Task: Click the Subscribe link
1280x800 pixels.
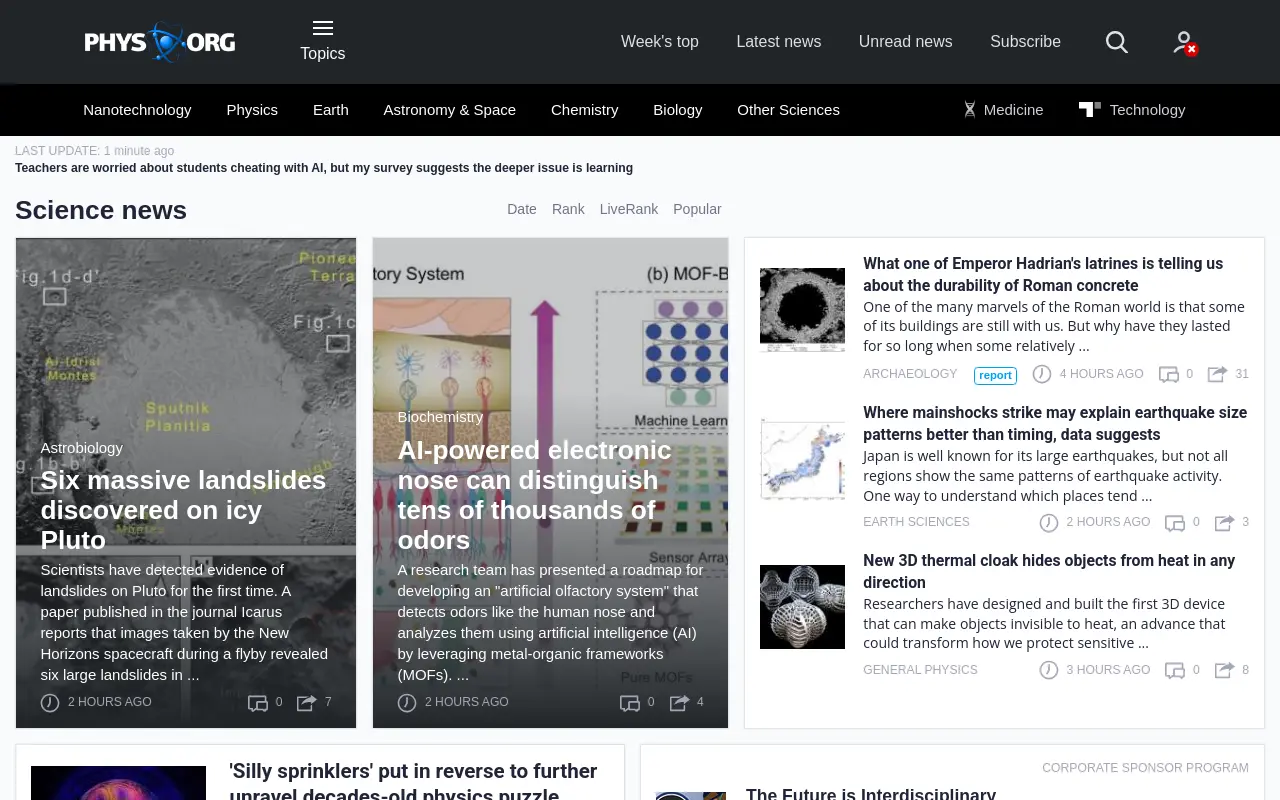Action: (1025, 42)
